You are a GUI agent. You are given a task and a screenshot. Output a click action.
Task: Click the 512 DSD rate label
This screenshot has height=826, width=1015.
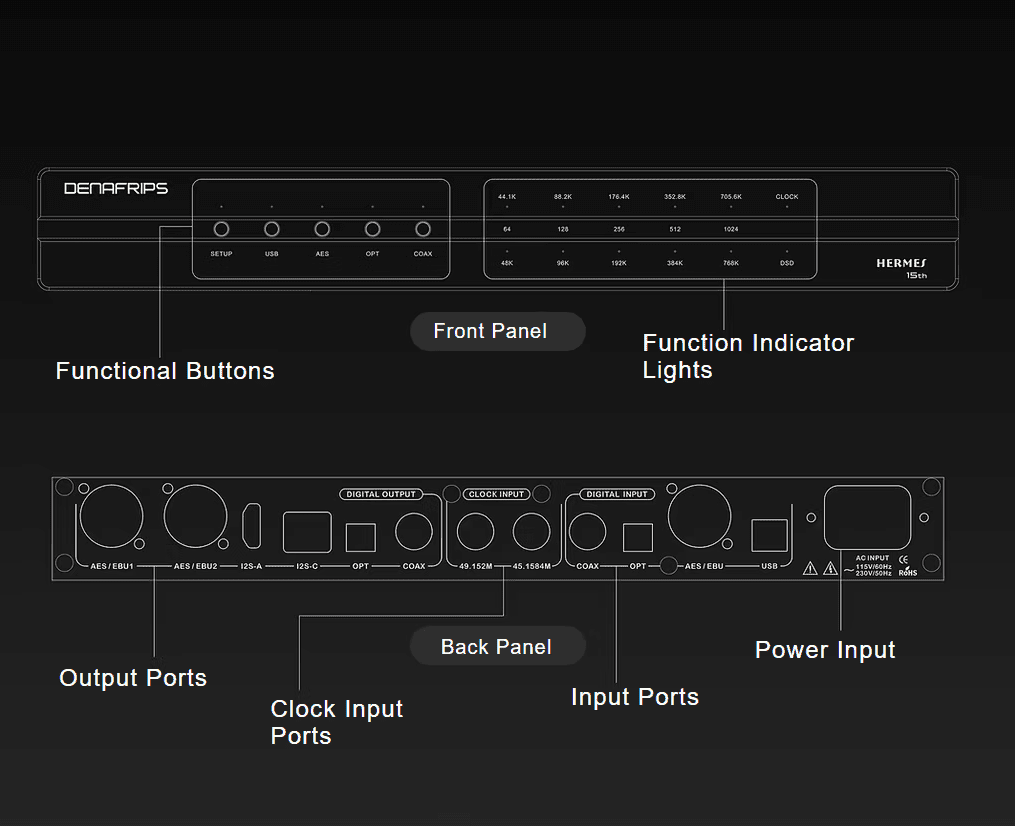[x=675, y=229]
